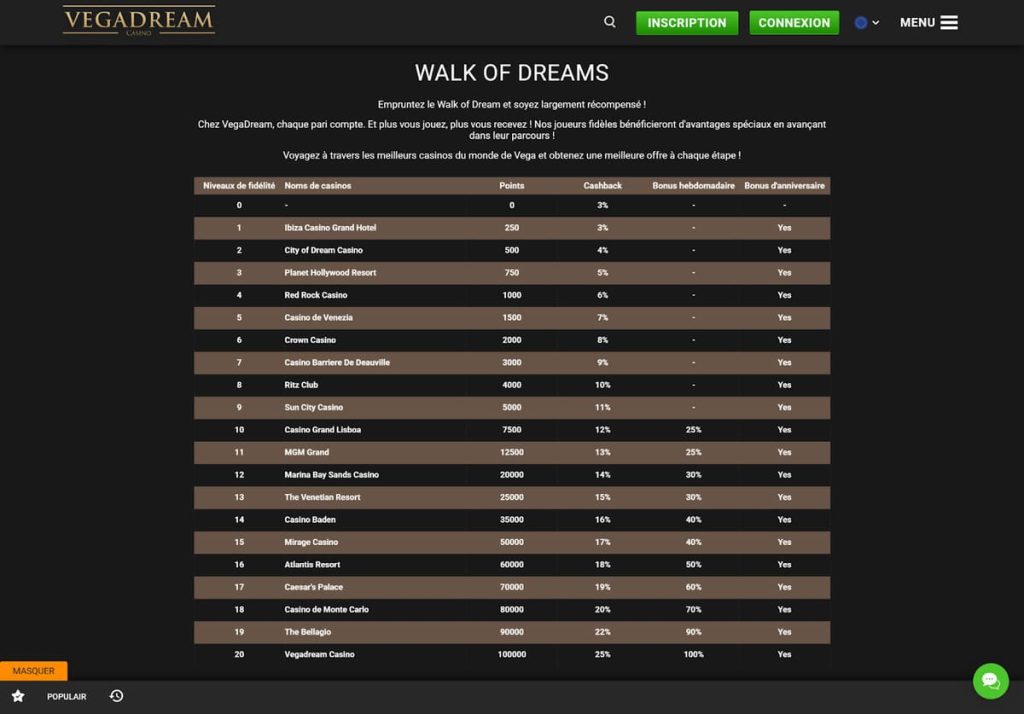
Task: Click the 'Bonus d'anniversaire' column header
Action: (784, 186)
